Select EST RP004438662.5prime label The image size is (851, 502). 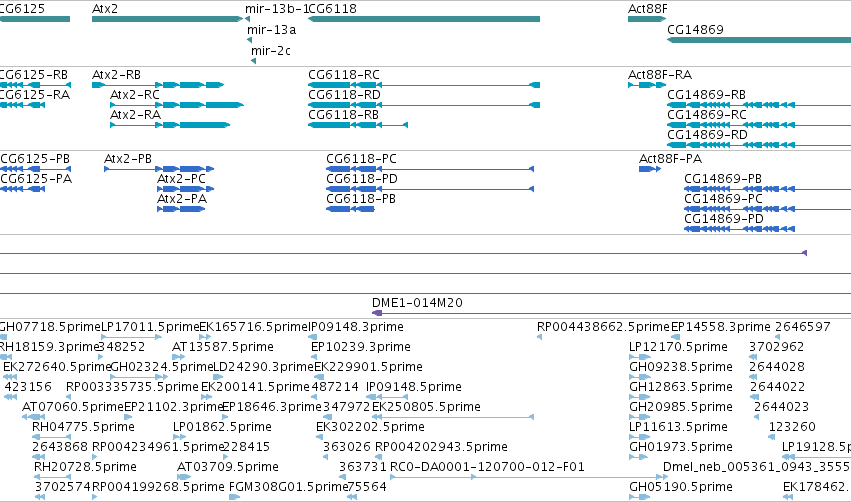pyautogui.click(x=604, y=327)
